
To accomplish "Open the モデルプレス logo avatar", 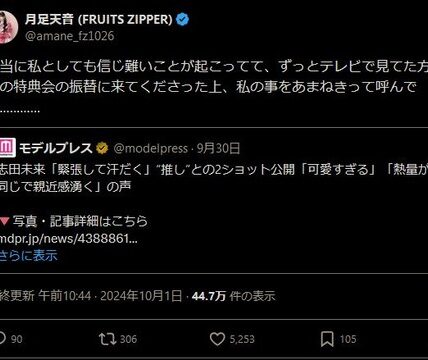I will tap(7, 148).
